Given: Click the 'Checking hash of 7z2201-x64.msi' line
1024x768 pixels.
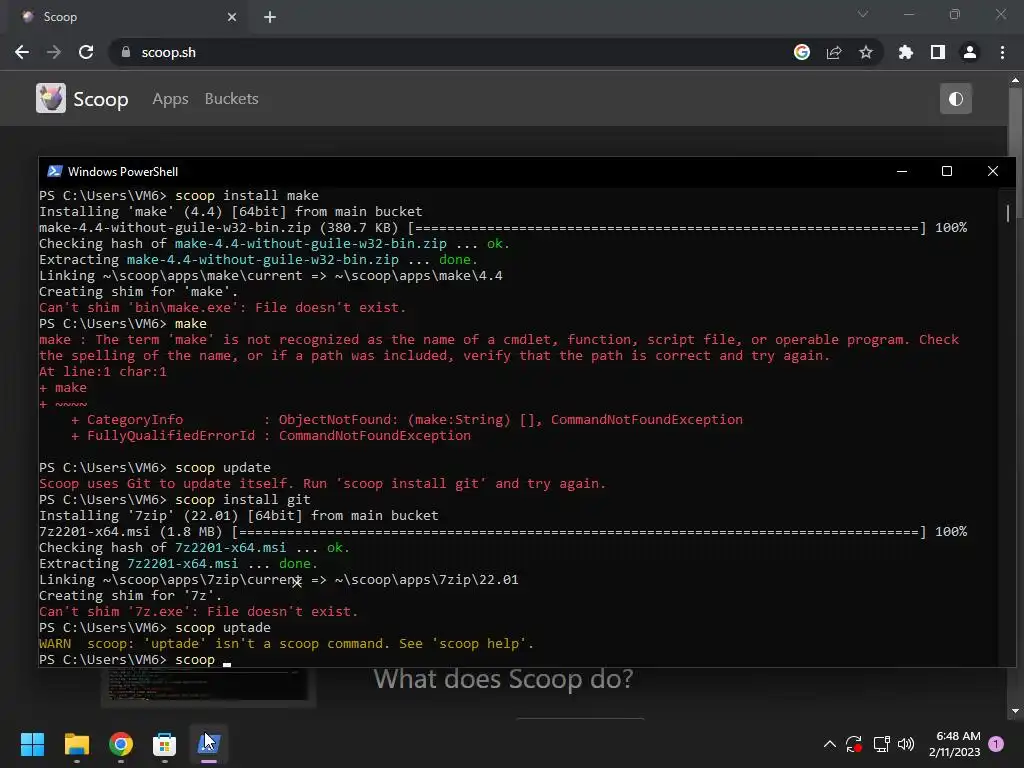Looking at the screenshot, I should [195, 548].
